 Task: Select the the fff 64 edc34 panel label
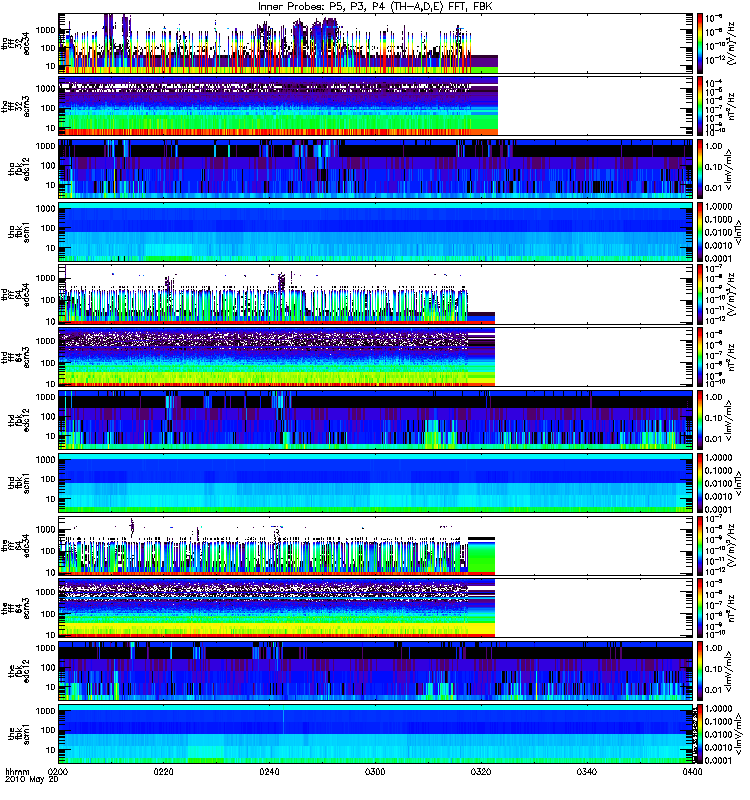coord(16,545)
